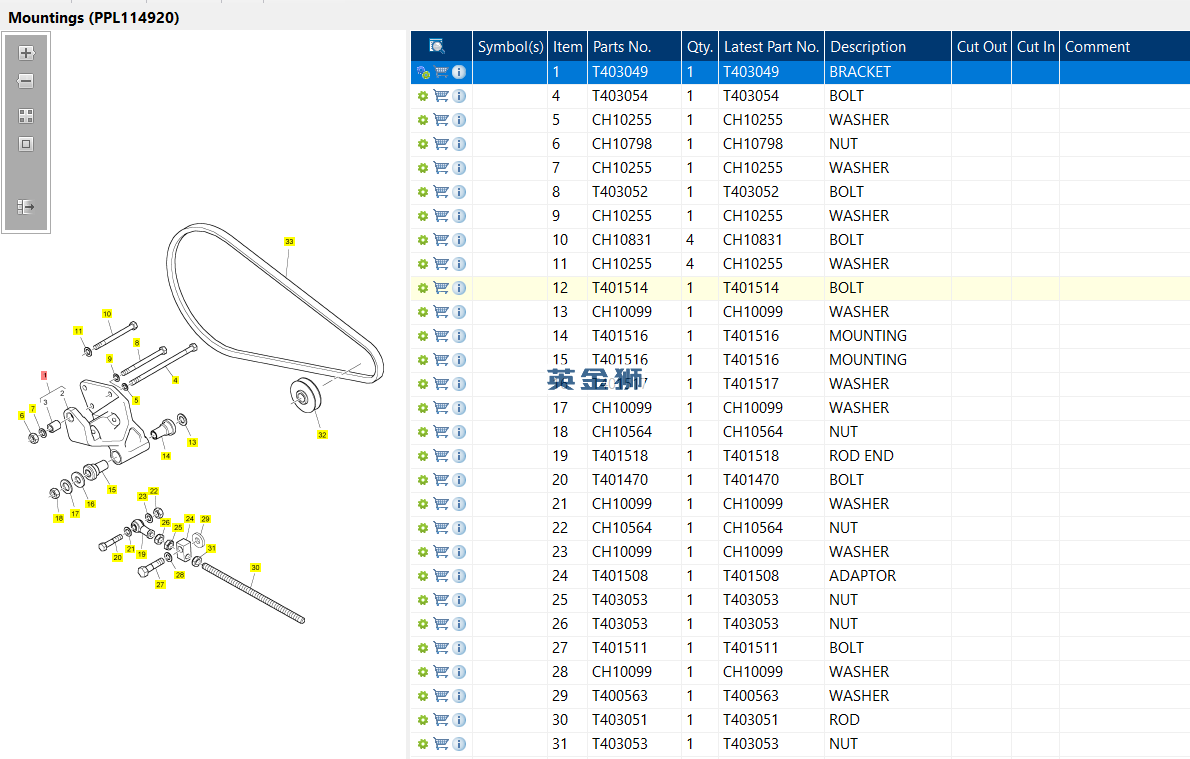Click the single-square fit view icon

coord(26,144)
